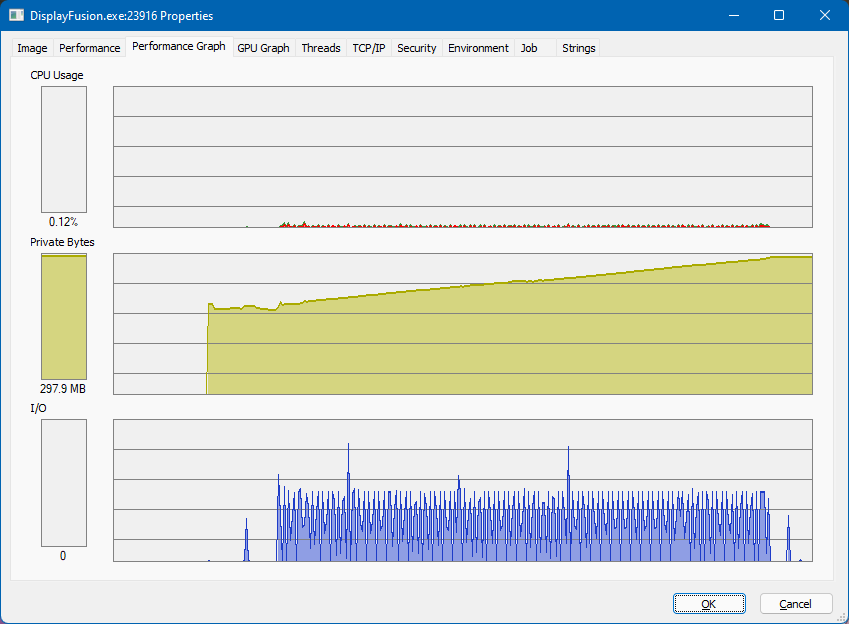
Task: Switch to the Image tab
Action: click(x=32, y=48)
